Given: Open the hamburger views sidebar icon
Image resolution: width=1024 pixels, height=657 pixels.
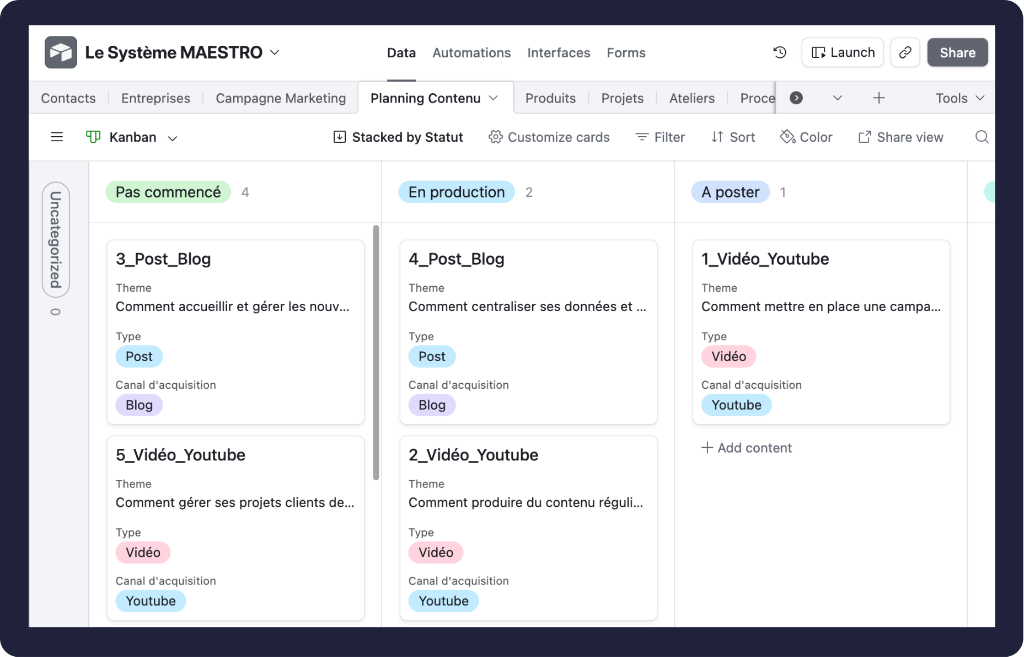Looking at the screenshot, I should pyautogui.click(x=57, y=137).
